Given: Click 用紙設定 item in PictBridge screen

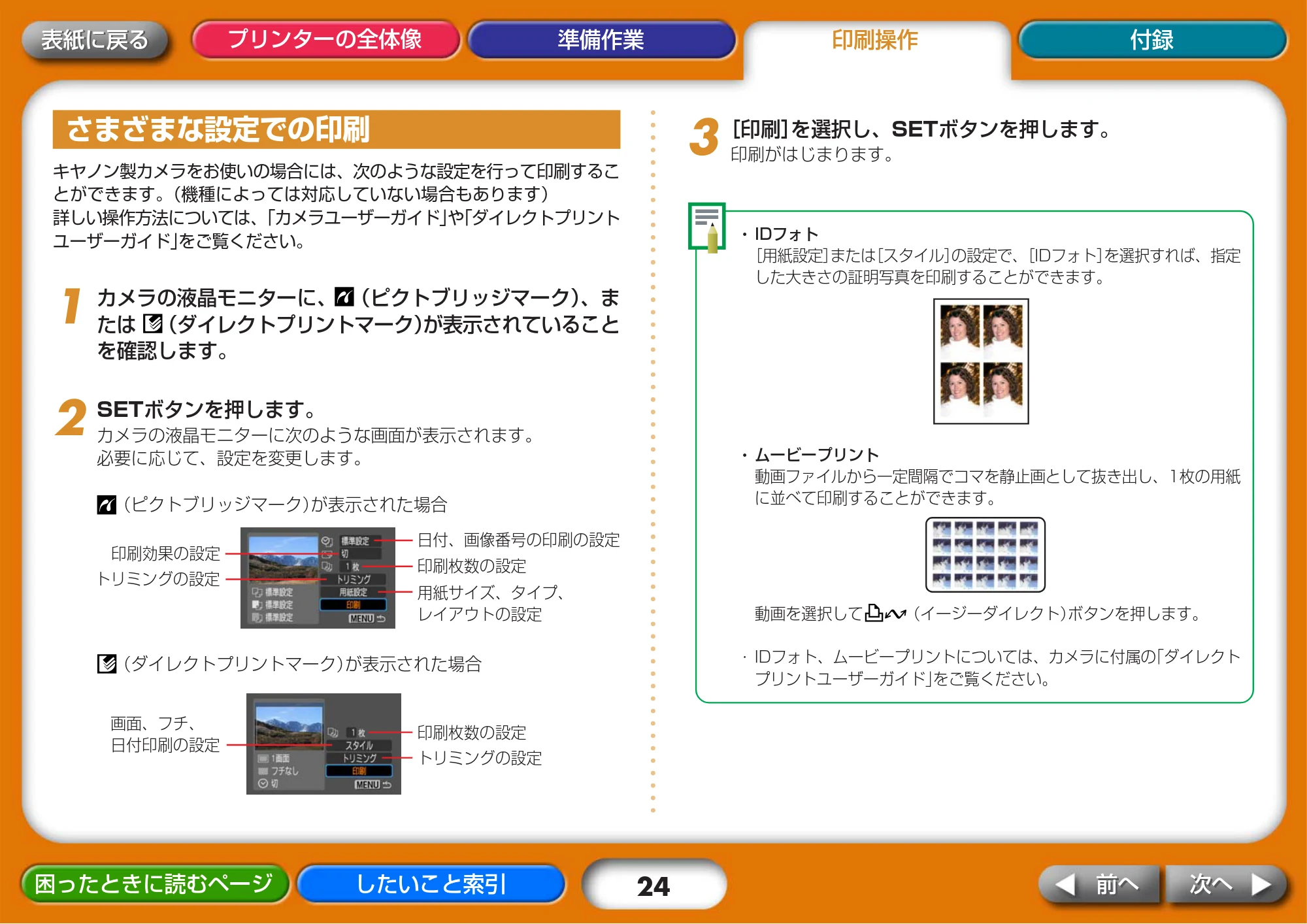Looking at the screenshot, I should click(x=353, y=592).
